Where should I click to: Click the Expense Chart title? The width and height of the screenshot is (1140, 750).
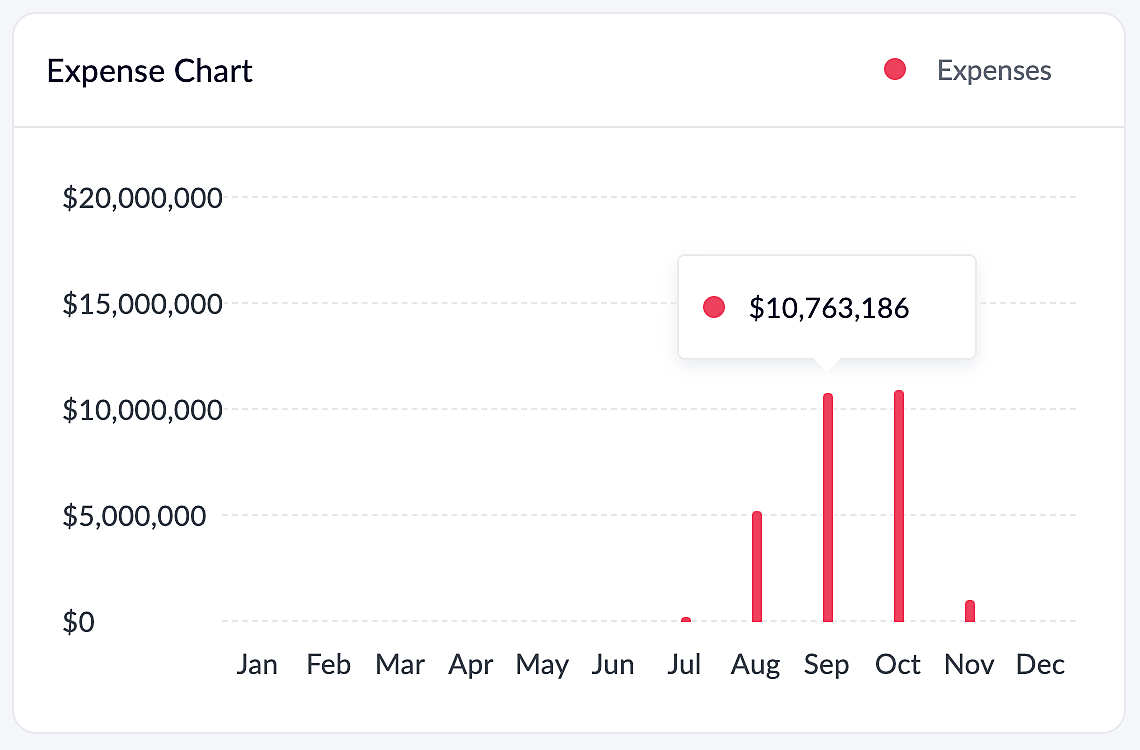pos(150,72)
